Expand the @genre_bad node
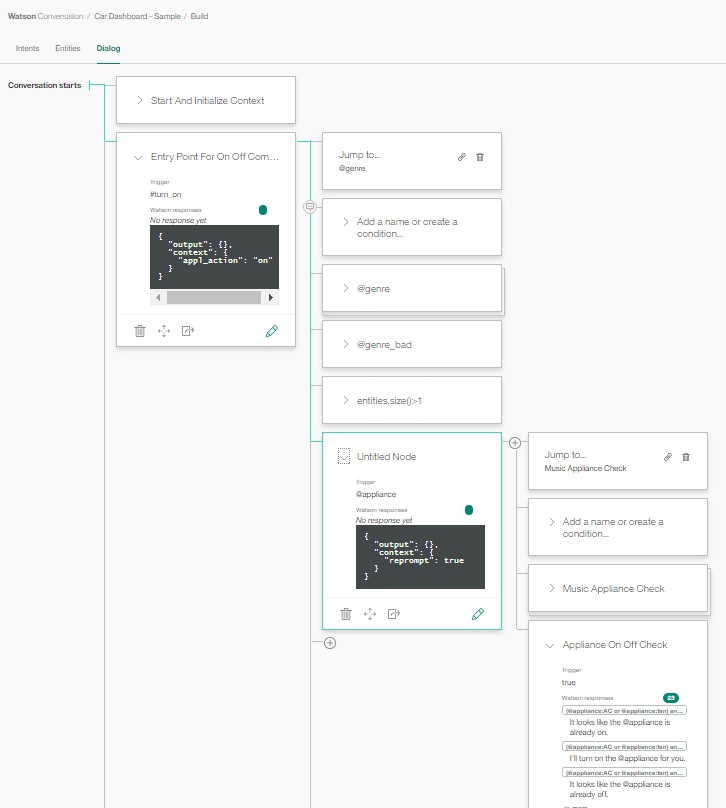Viewport: 726px width, 808px height. click(x=345, y=344)
